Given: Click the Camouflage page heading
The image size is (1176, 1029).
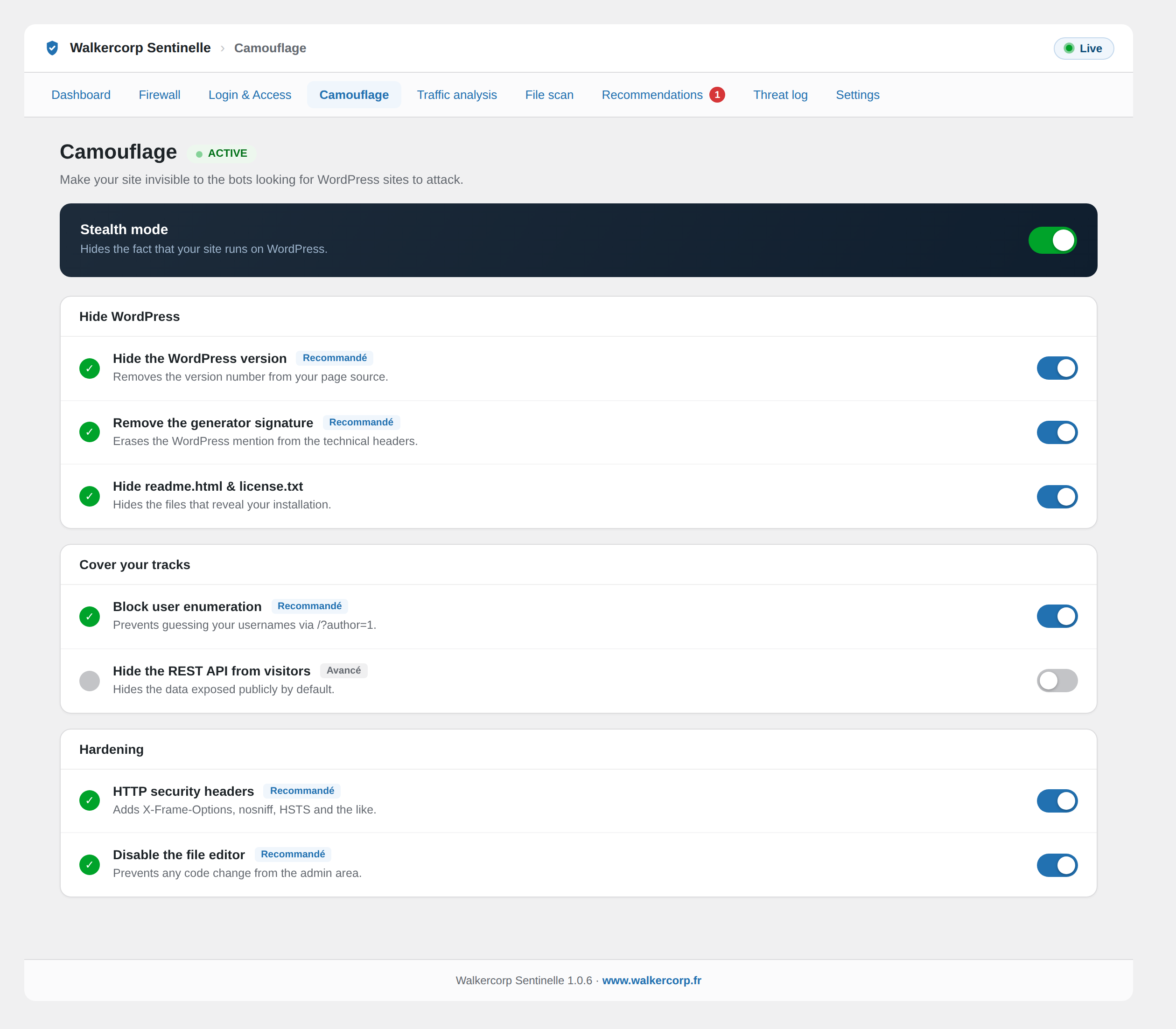Looking at the screenshot, I should point(119,152).
